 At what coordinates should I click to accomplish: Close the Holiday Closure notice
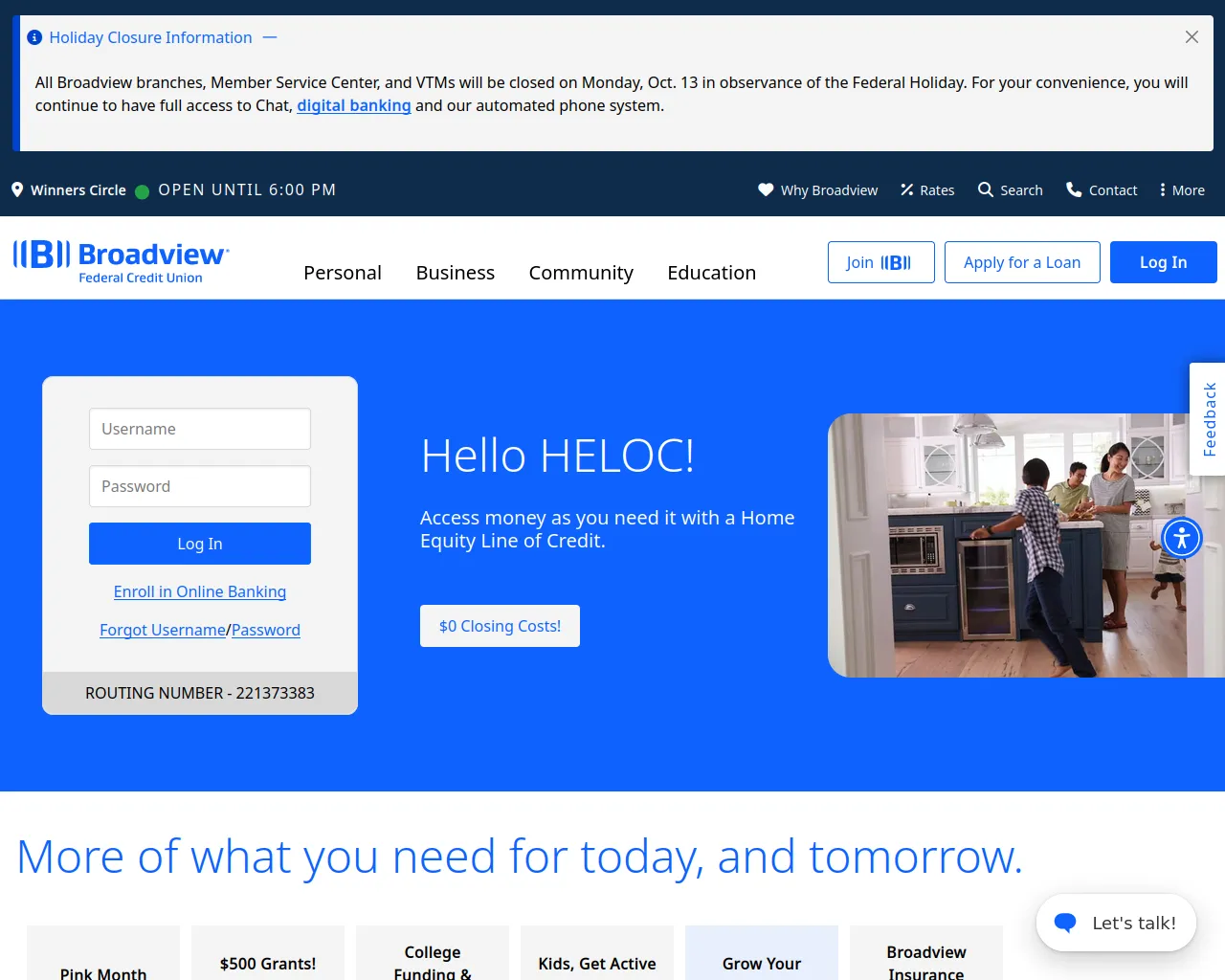tap(1192, 37)
